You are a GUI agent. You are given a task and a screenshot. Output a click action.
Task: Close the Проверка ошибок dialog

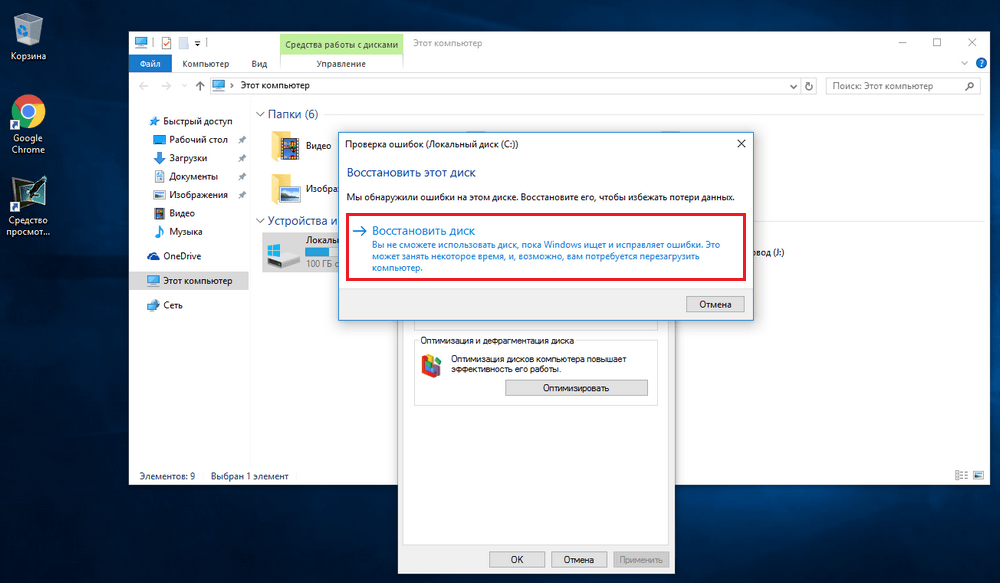[x=740, y=144]
